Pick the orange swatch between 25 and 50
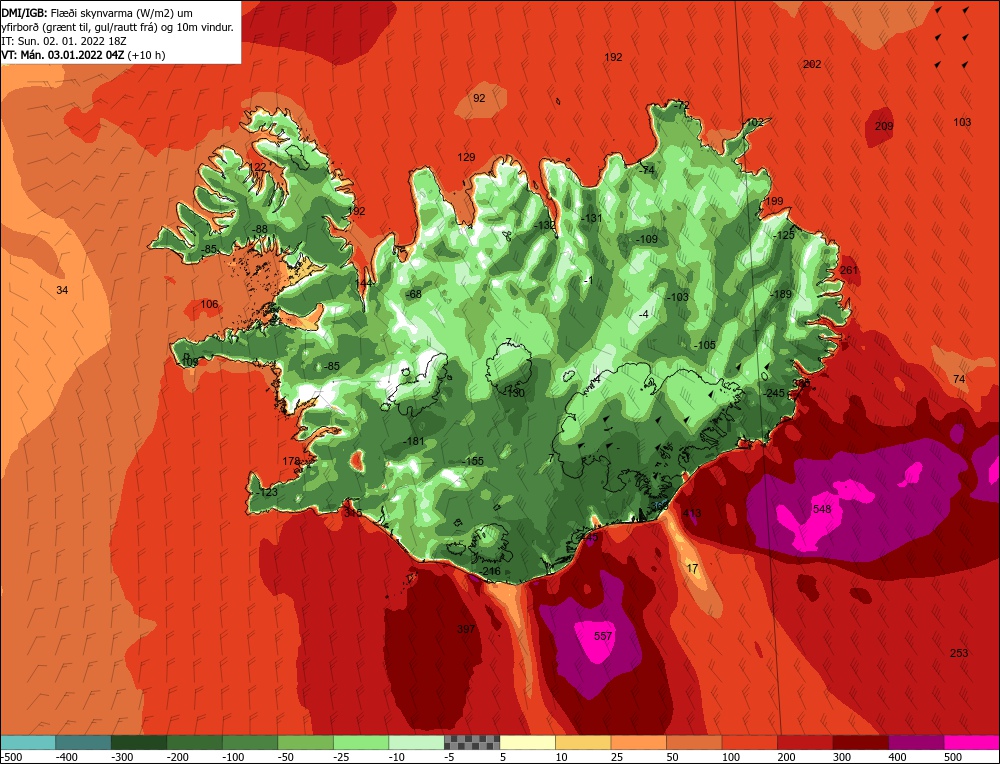 click(639, 742)
